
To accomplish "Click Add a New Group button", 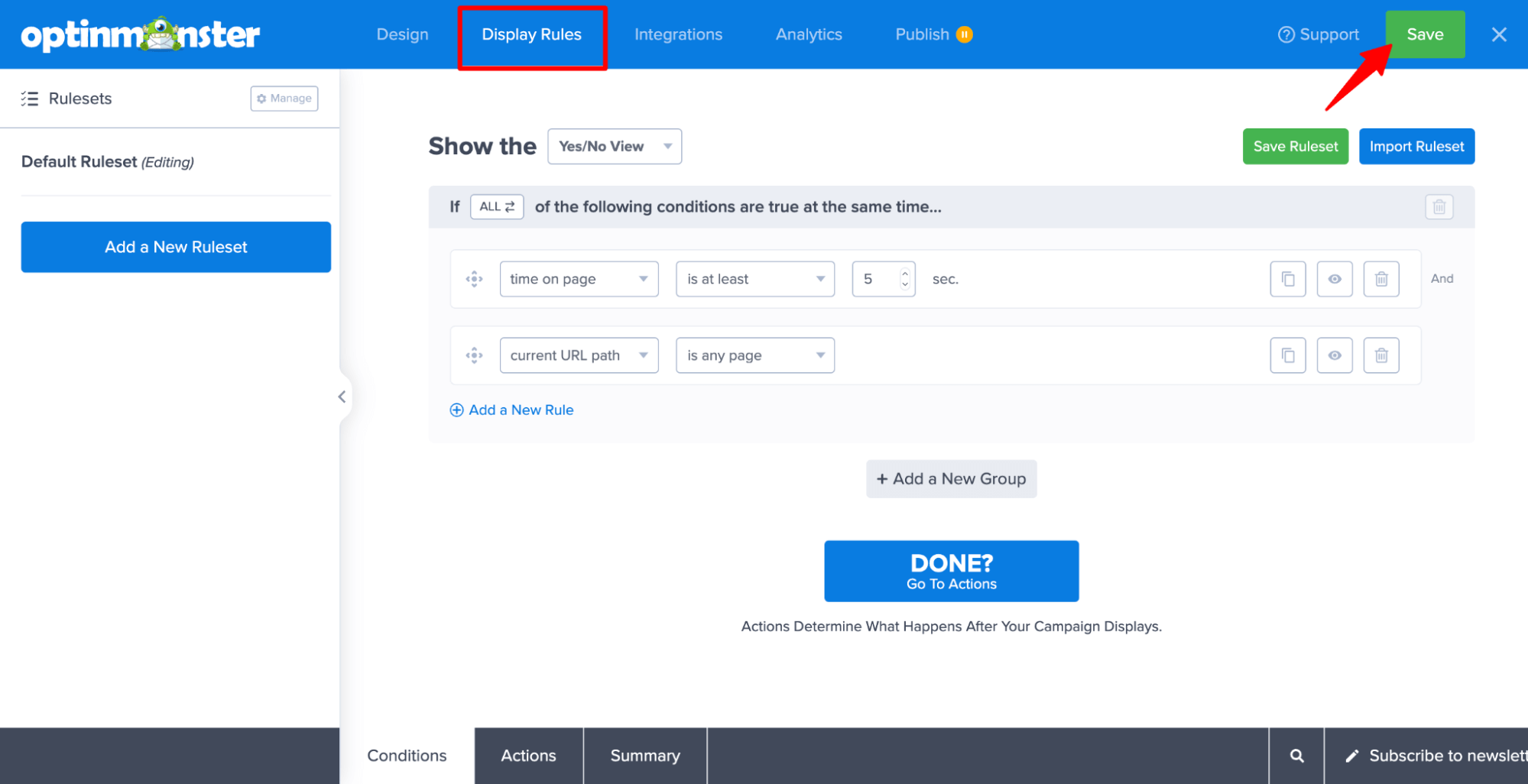I will tap(951, 479).
